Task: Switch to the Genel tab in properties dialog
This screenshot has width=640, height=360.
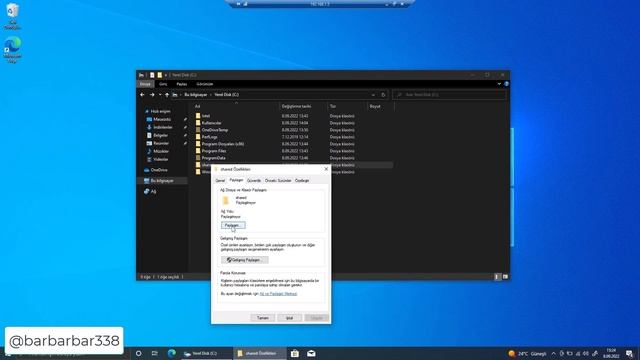Action: pyautogui.click(x=220, y=180)
